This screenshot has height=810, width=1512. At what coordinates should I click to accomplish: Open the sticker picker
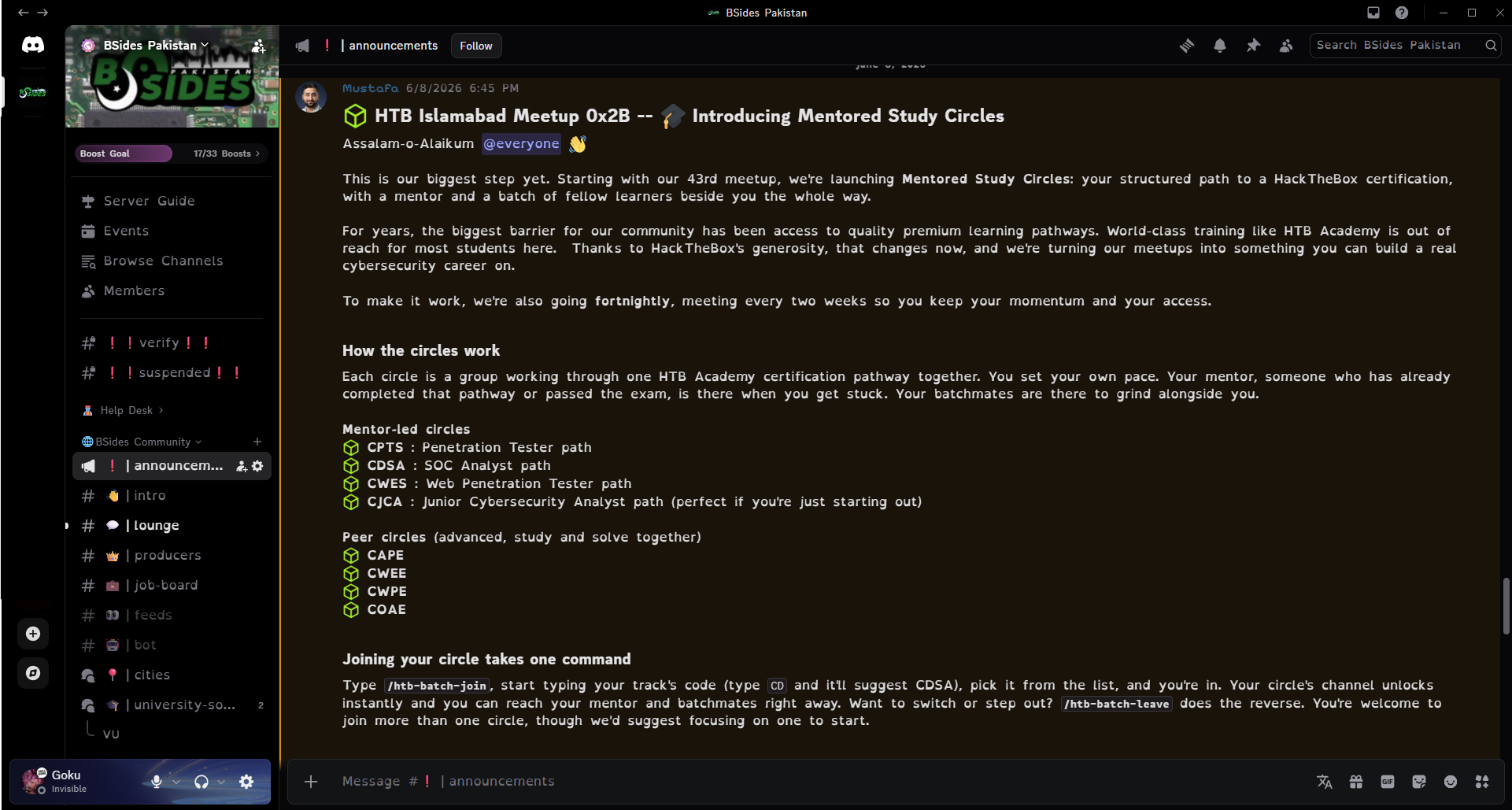[x=1419, y=782]
